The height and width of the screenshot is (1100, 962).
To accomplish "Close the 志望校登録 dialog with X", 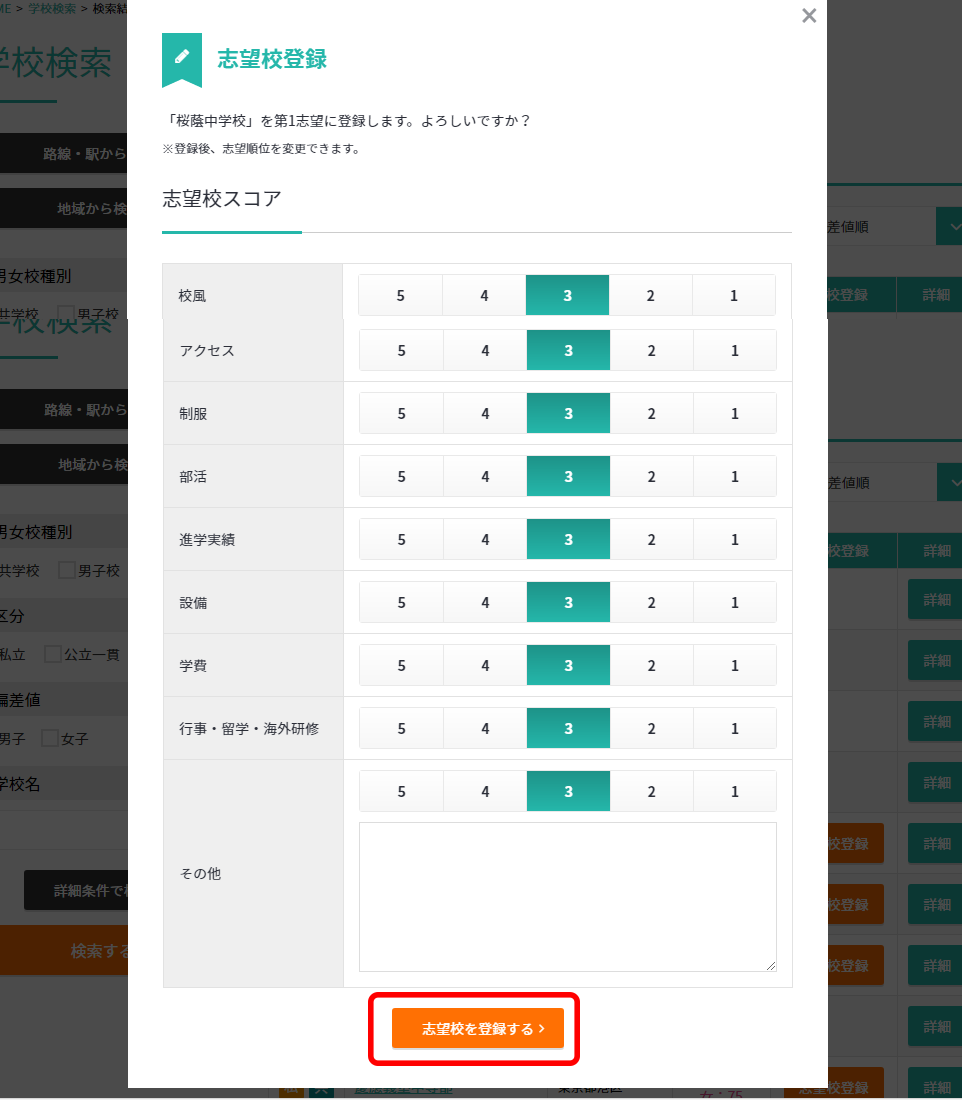I will coord(809,16).
